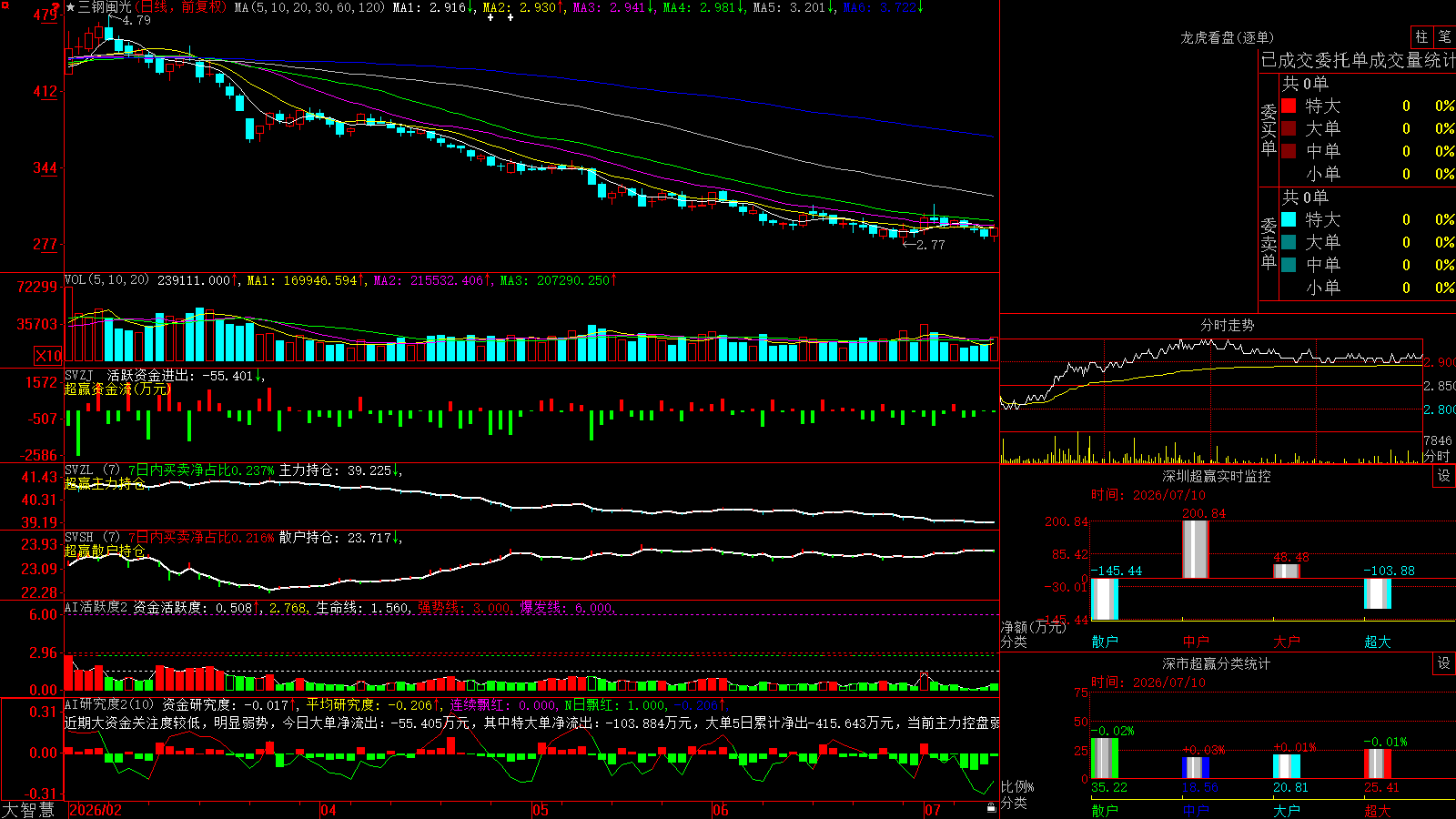Click the 委买单 vertical label
This screenshot has width=1456, height=819.
tap(1269, 129)
